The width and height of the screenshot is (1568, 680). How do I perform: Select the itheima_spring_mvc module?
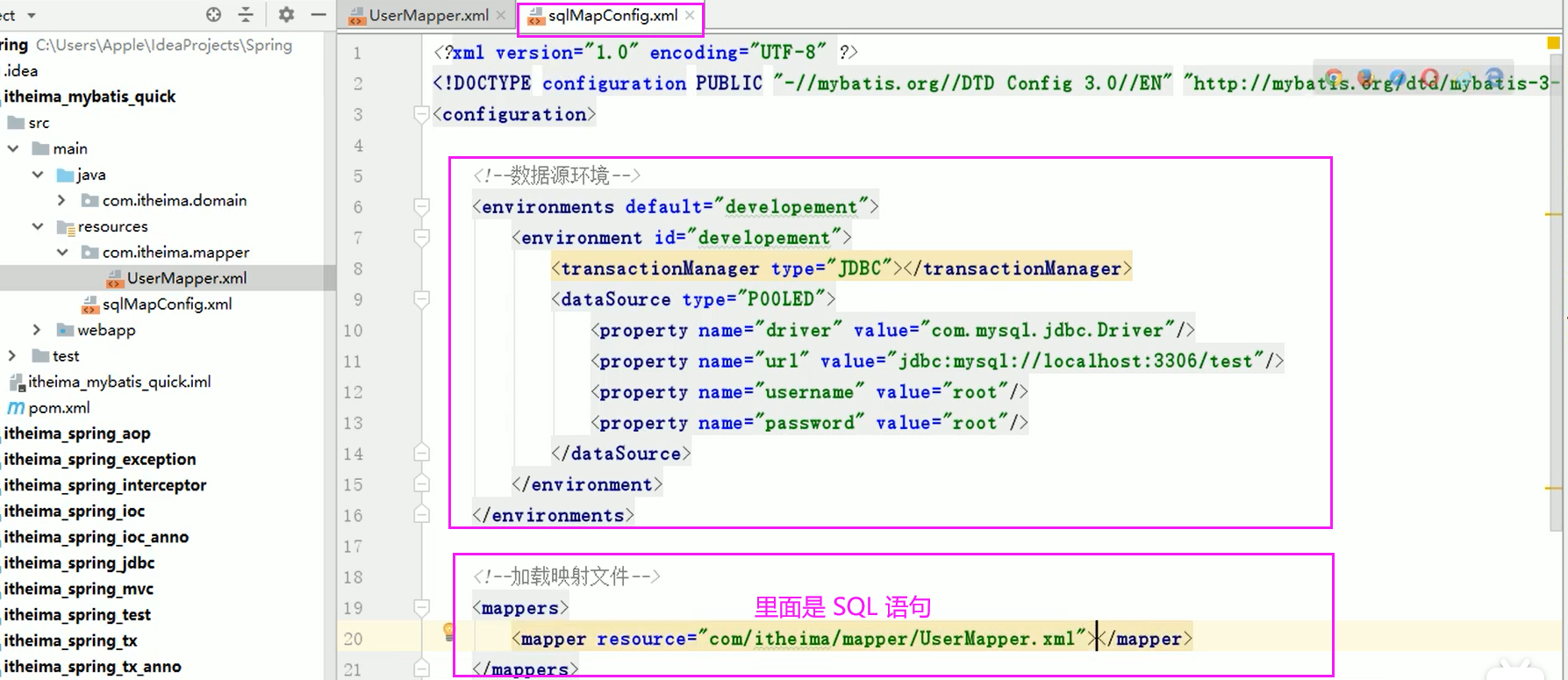pos(79,589)
